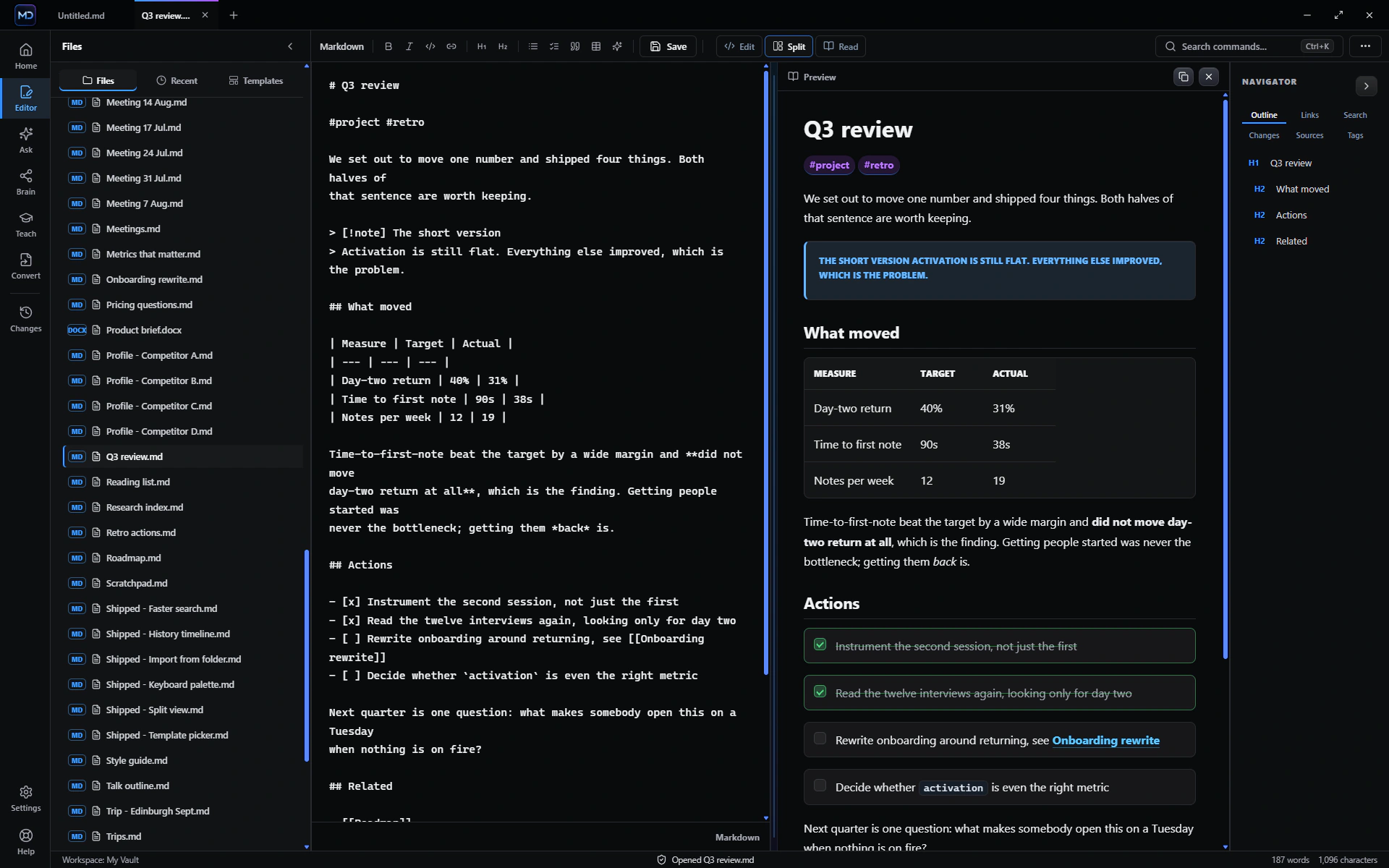This screenshot has width=1389, height=868.
Task: Open the AI sparkle tool in the toolbar
Action: click(617, 46)
